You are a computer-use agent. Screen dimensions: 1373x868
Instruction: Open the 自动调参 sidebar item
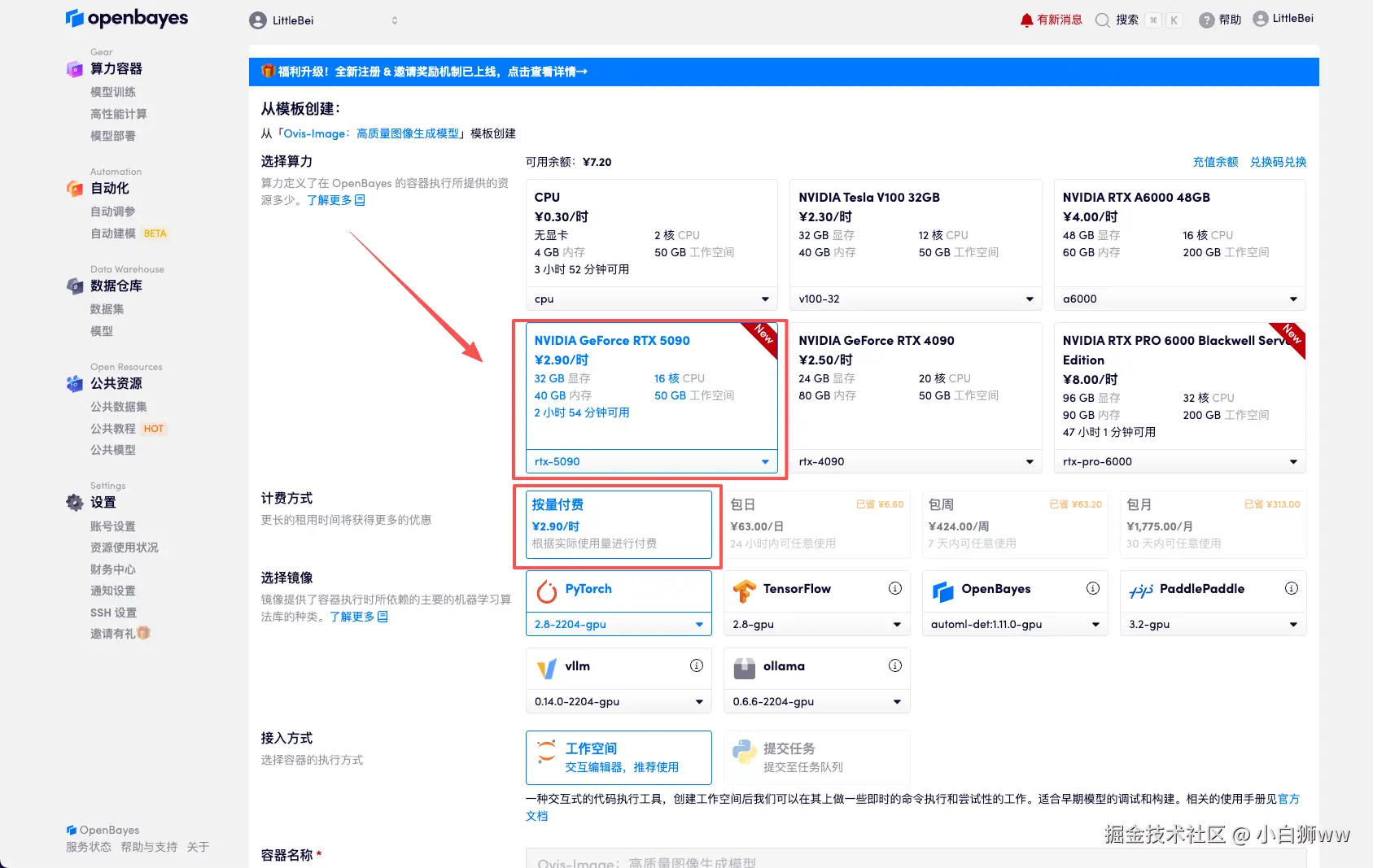(113, 212)
